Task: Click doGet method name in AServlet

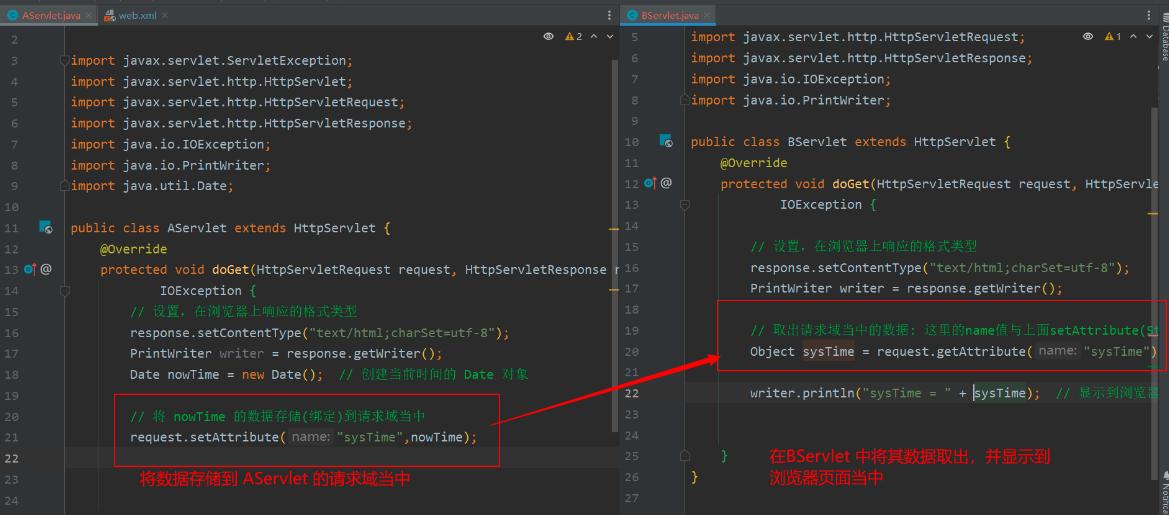Action: [x=230, y=270]
